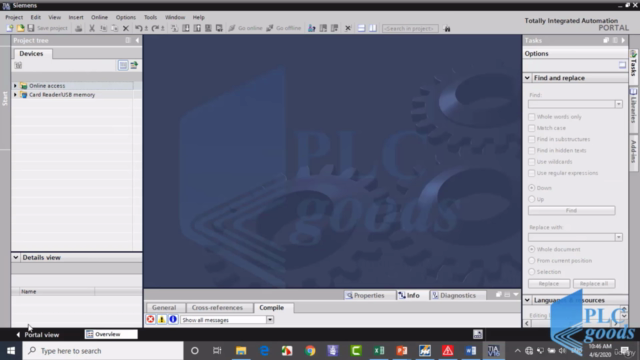Click the Redo arrow icon
640x360 pixels.
point(155,28)
